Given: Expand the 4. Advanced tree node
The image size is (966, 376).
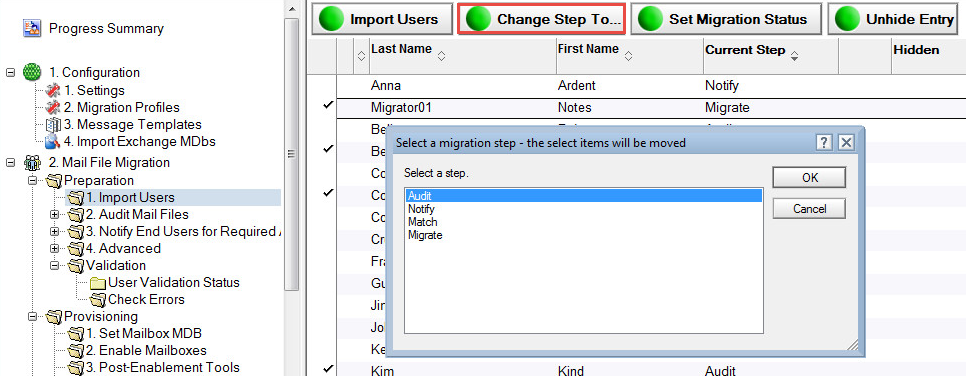Looking at the screenshot, I should [x=55, y=248].
